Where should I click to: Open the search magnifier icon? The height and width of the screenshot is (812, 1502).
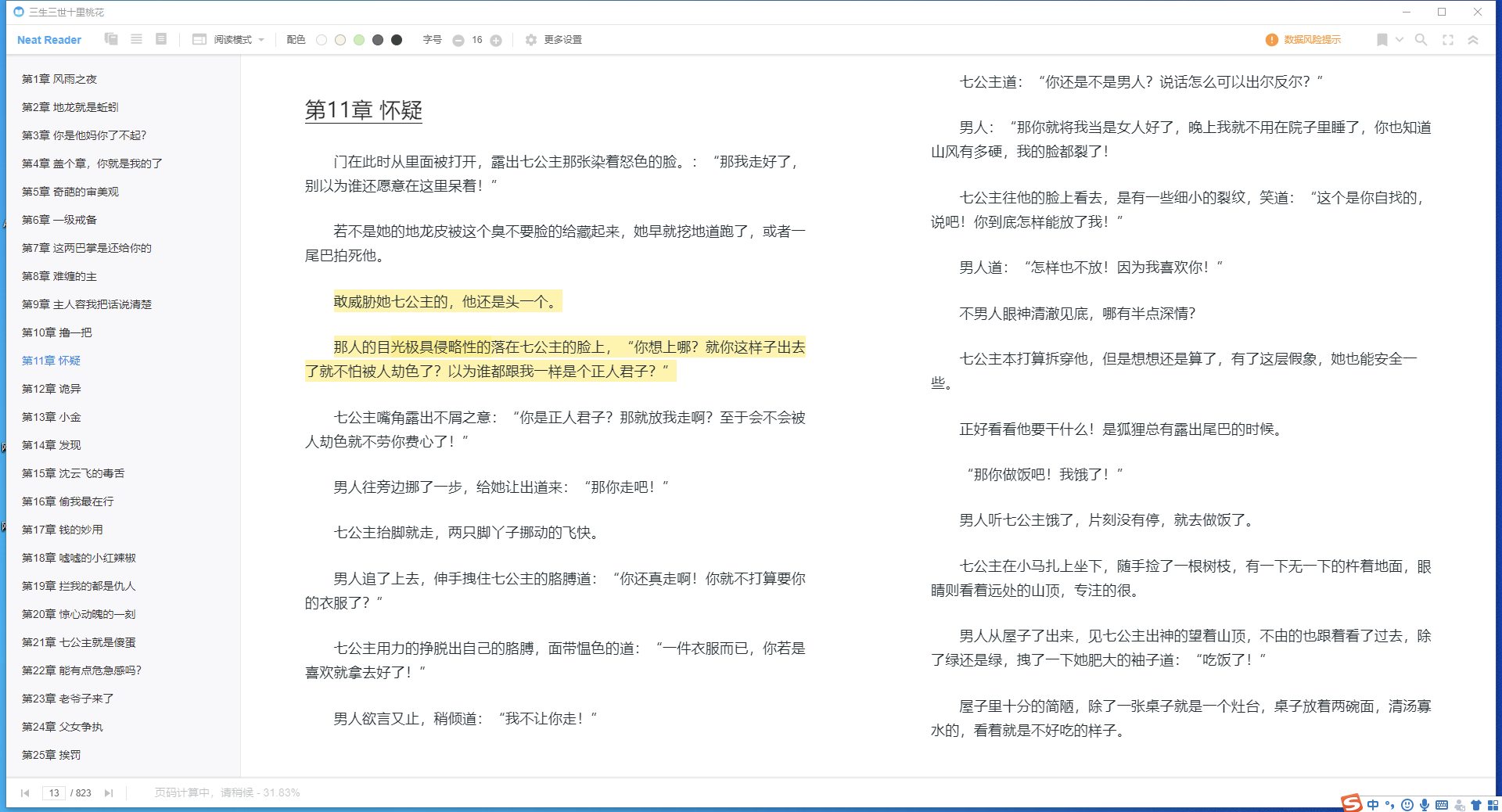[x=1421, y=40]
